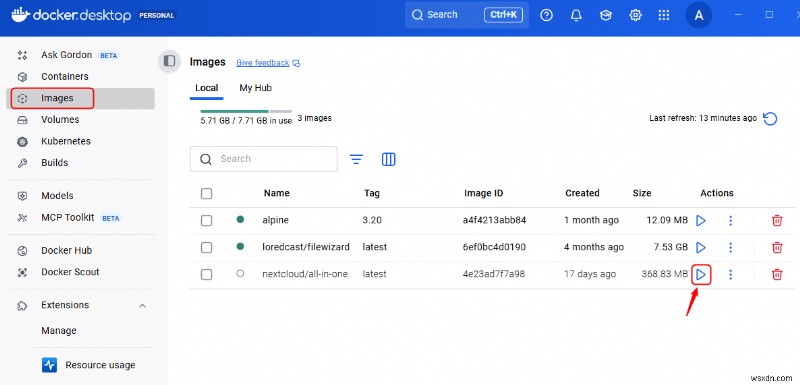Open notifications bell
Screen dimensions: 800x385
[x=577, y=15]
